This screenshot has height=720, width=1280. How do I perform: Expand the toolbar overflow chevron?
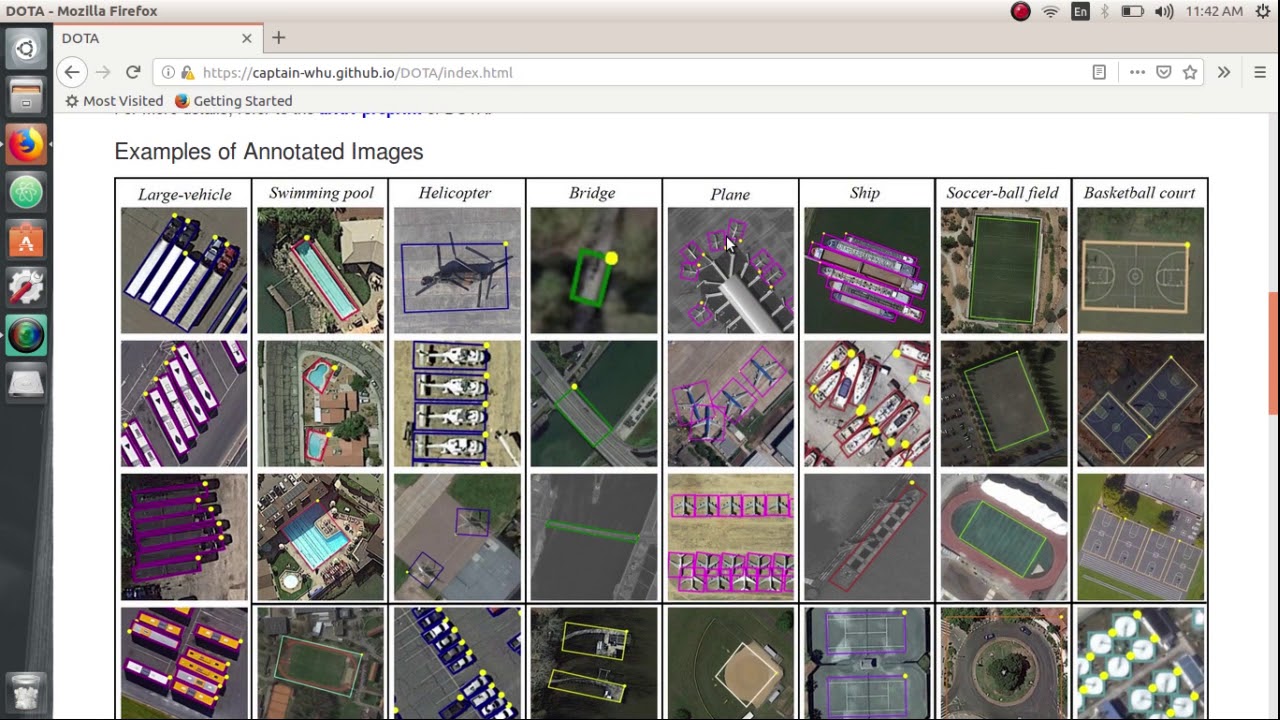1224,72
